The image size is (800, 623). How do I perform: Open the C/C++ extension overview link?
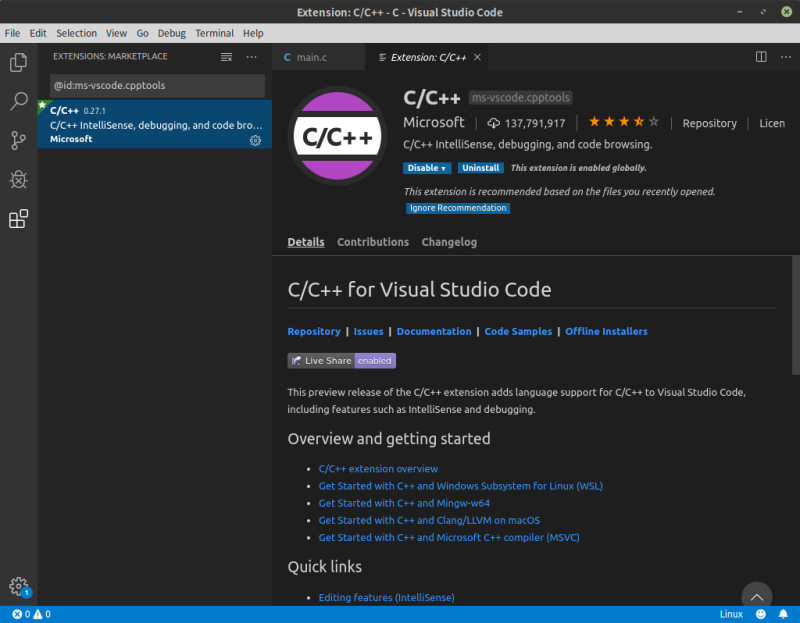click(x=378, y=469)
